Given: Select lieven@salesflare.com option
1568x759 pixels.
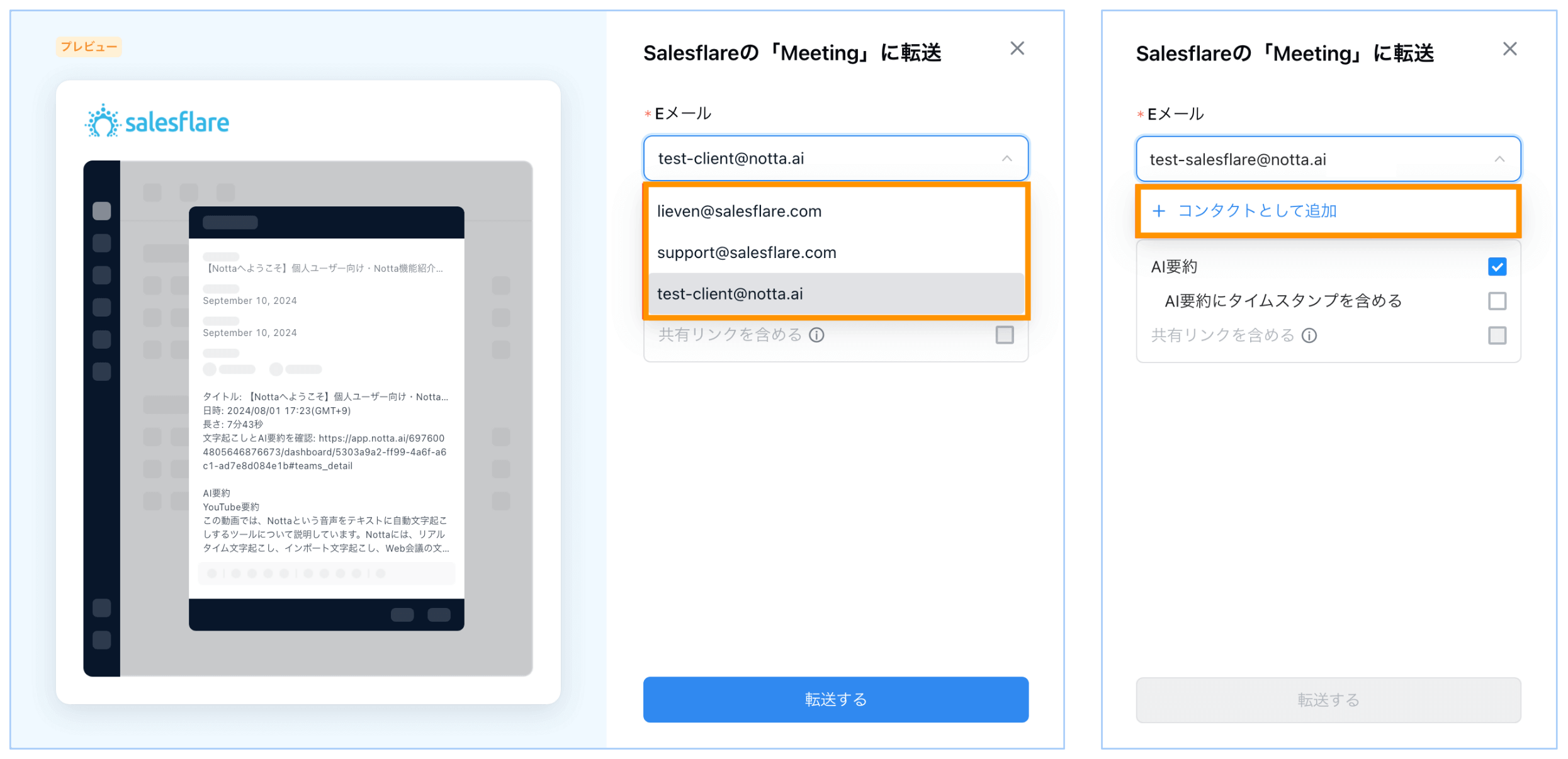Looking at the screenshot, I should pyautogui.click(x=836, y=211).
